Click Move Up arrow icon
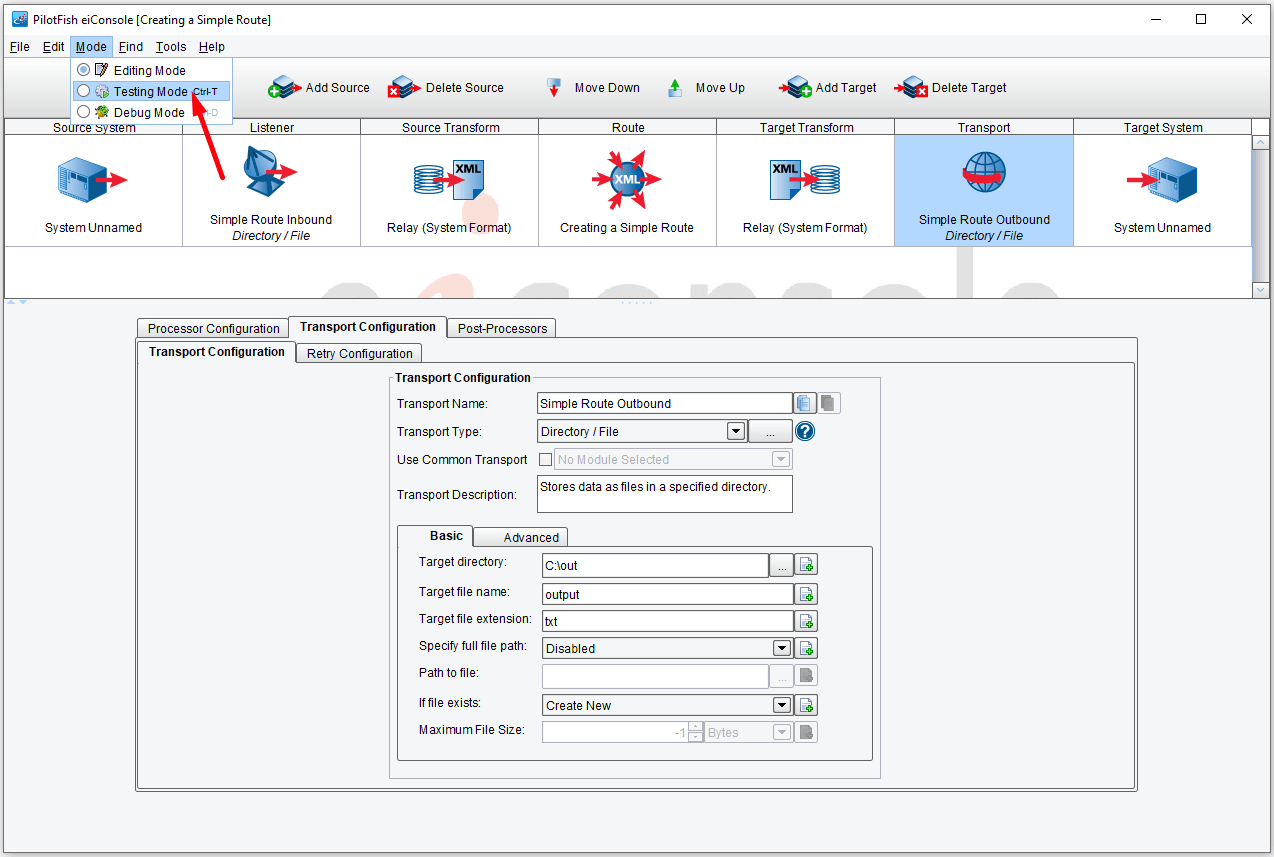The width and height of the screenshot is (1274, 857). pos(675,88)
